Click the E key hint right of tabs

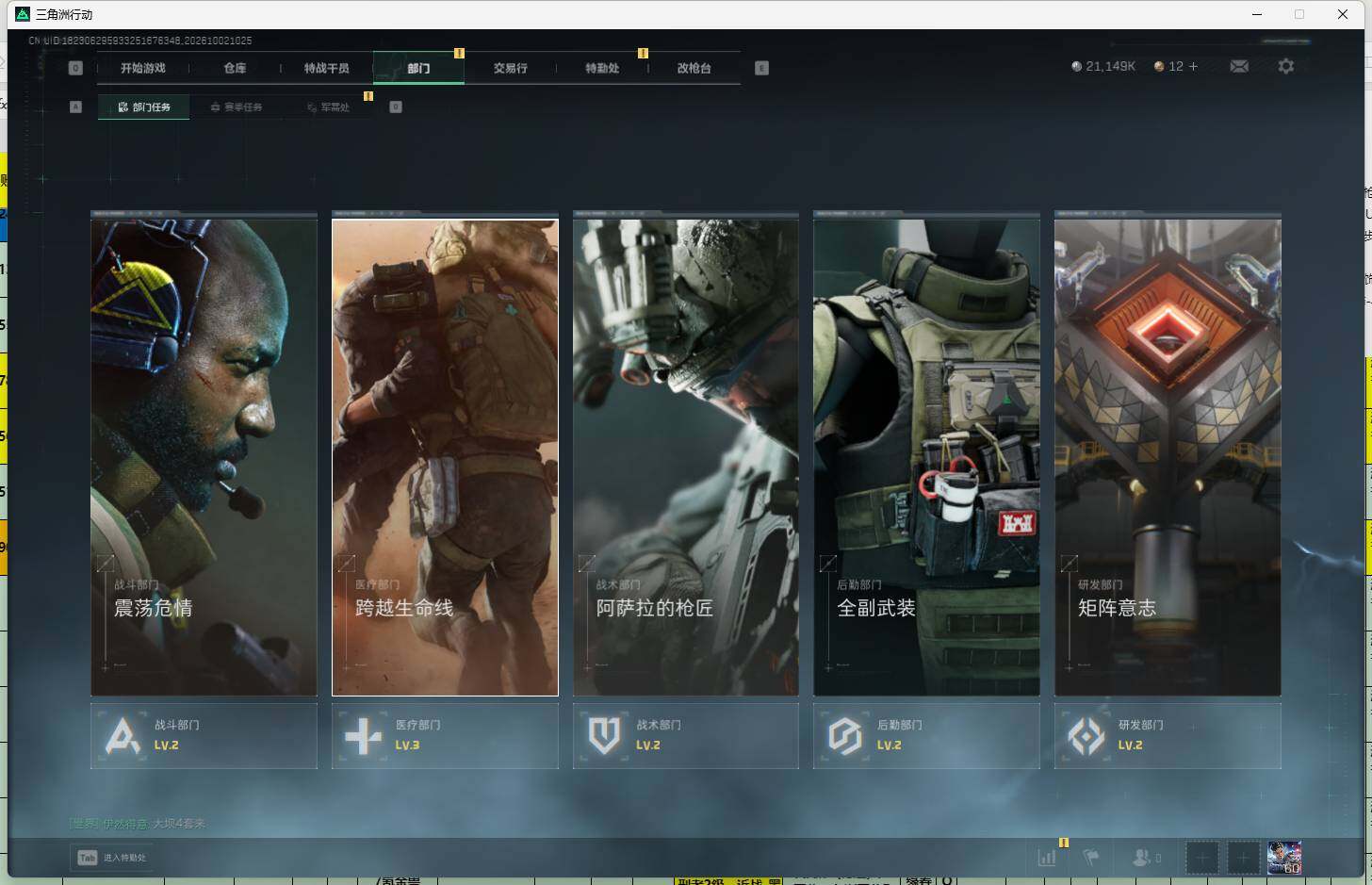coord(761,68)
